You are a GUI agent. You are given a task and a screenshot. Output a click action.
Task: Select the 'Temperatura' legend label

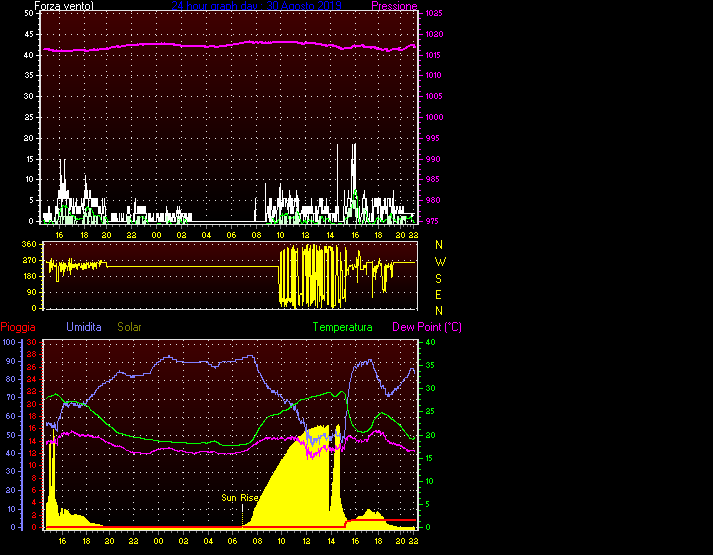click(x=342, y=327)
